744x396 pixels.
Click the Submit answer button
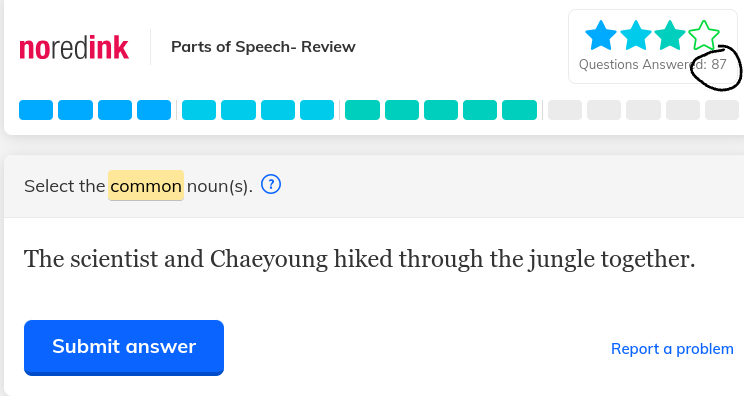tap(124, 347)
